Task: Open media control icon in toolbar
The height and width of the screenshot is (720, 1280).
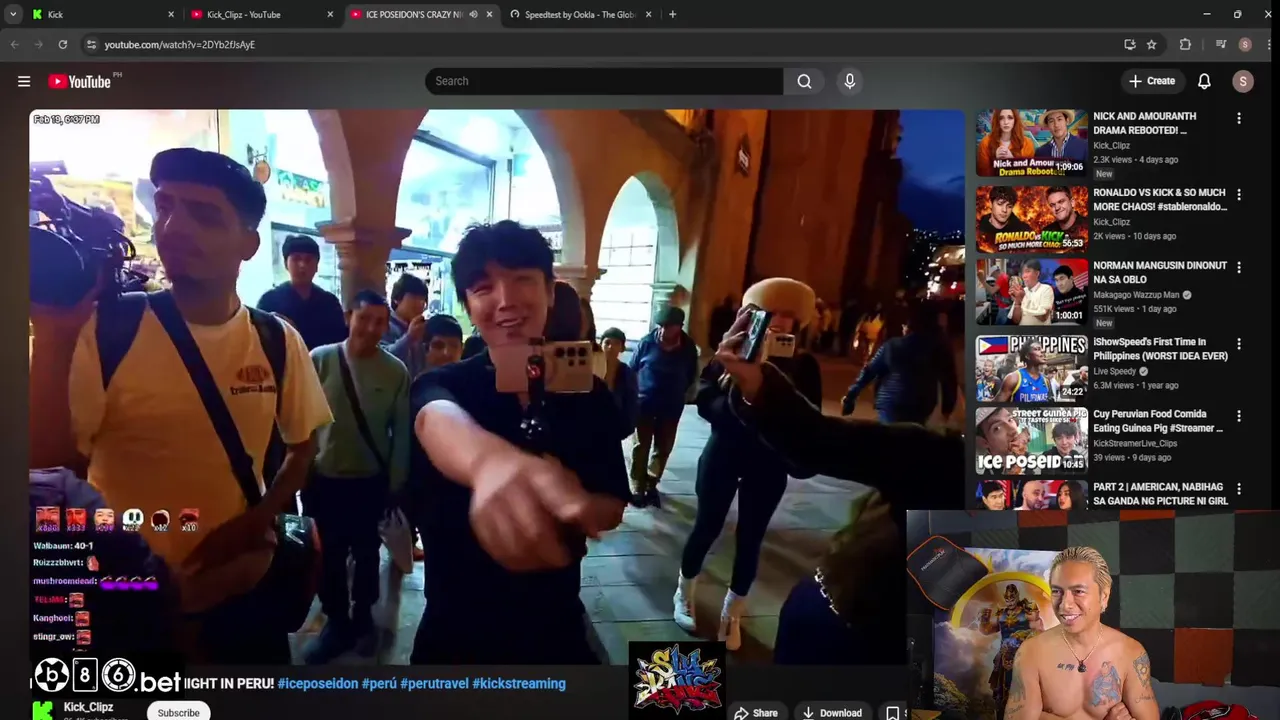Action: click(1221, 44)
